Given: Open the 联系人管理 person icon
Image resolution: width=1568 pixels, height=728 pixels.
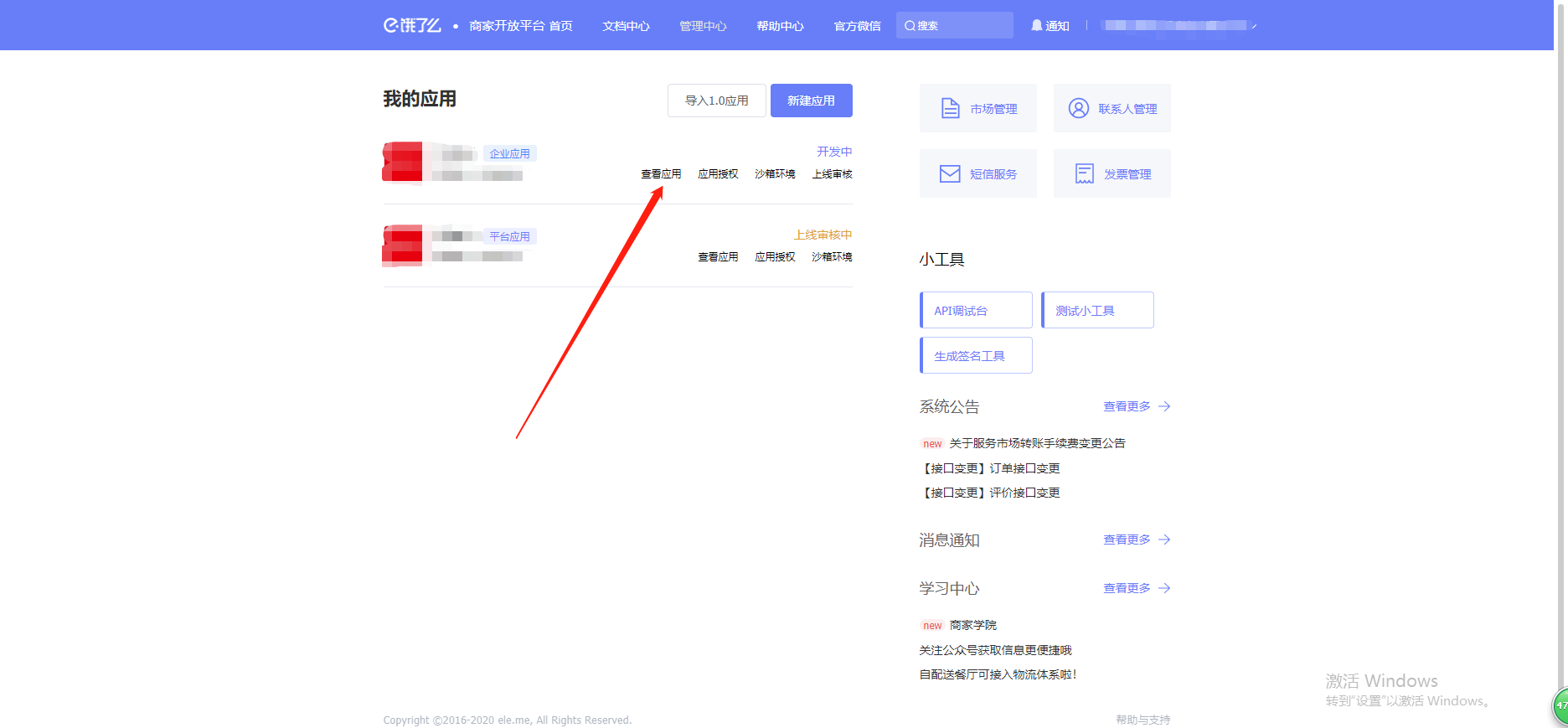Looking at the screenshot, I should coord(1078,108).
